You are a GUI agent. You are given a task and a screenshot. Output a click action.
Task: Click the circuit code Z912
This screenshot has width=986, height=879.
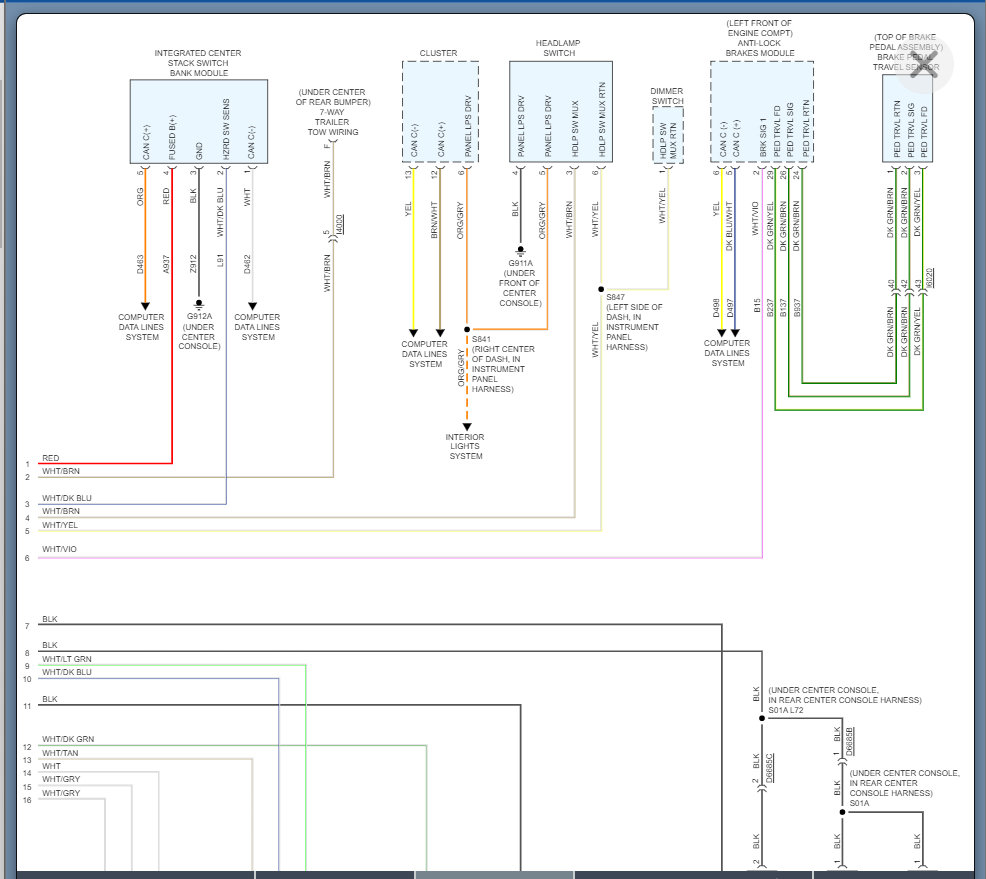pyautogui.click(x=193, y=264)
